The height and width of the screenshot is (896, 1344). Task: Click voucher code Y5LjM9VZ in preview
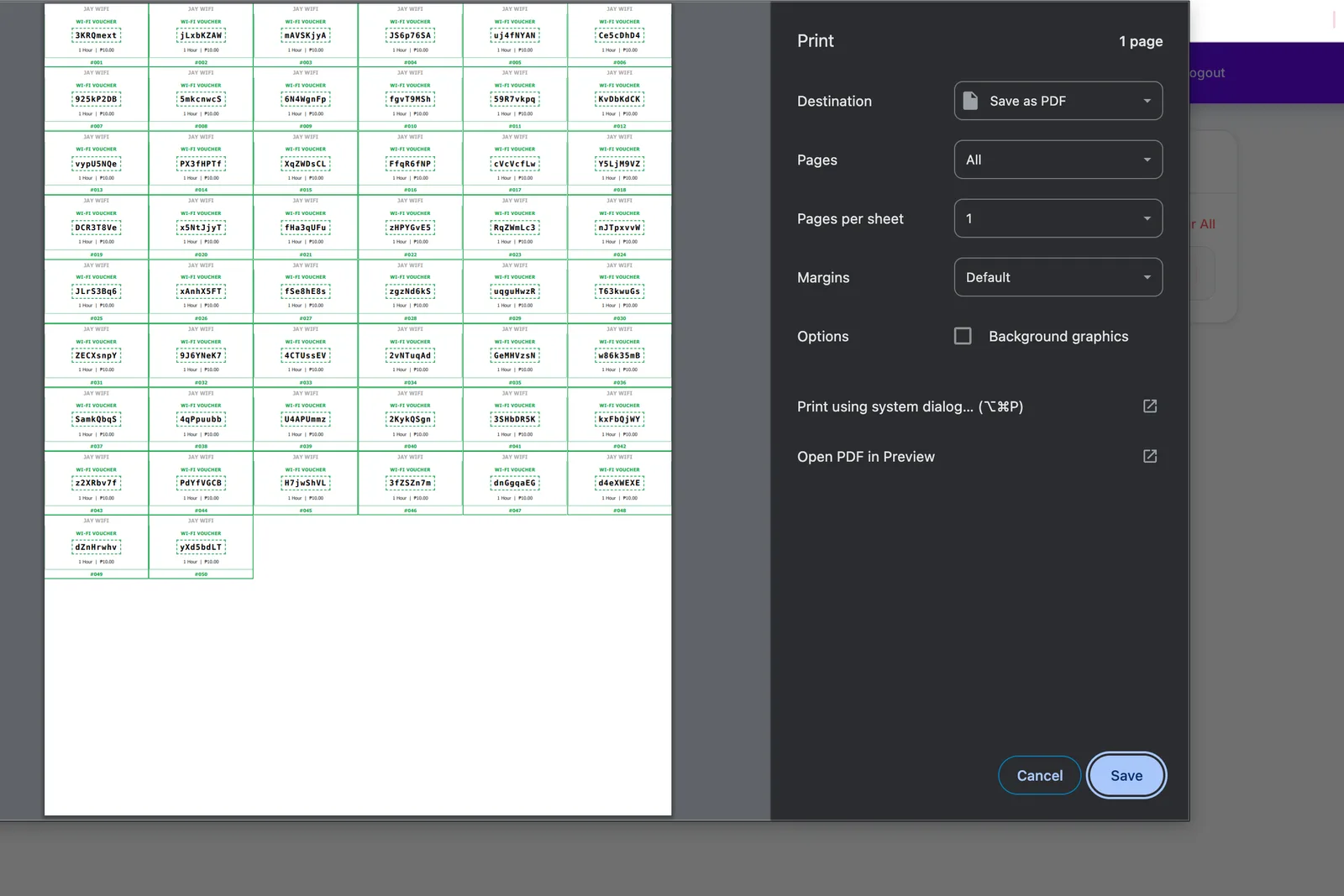[619, 164]
